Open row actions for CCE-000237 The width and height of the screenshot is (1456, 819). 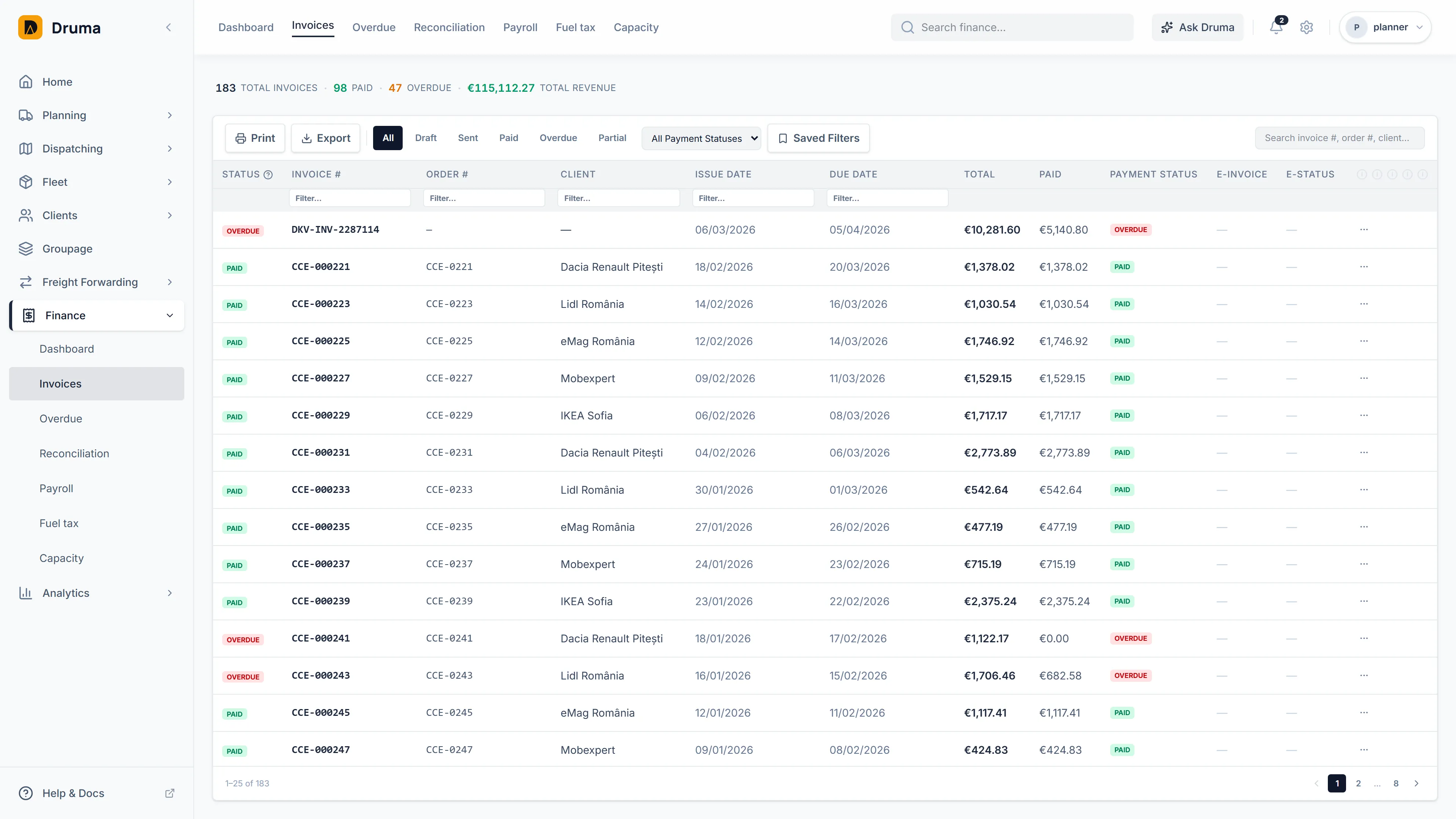pos(1364,564)
